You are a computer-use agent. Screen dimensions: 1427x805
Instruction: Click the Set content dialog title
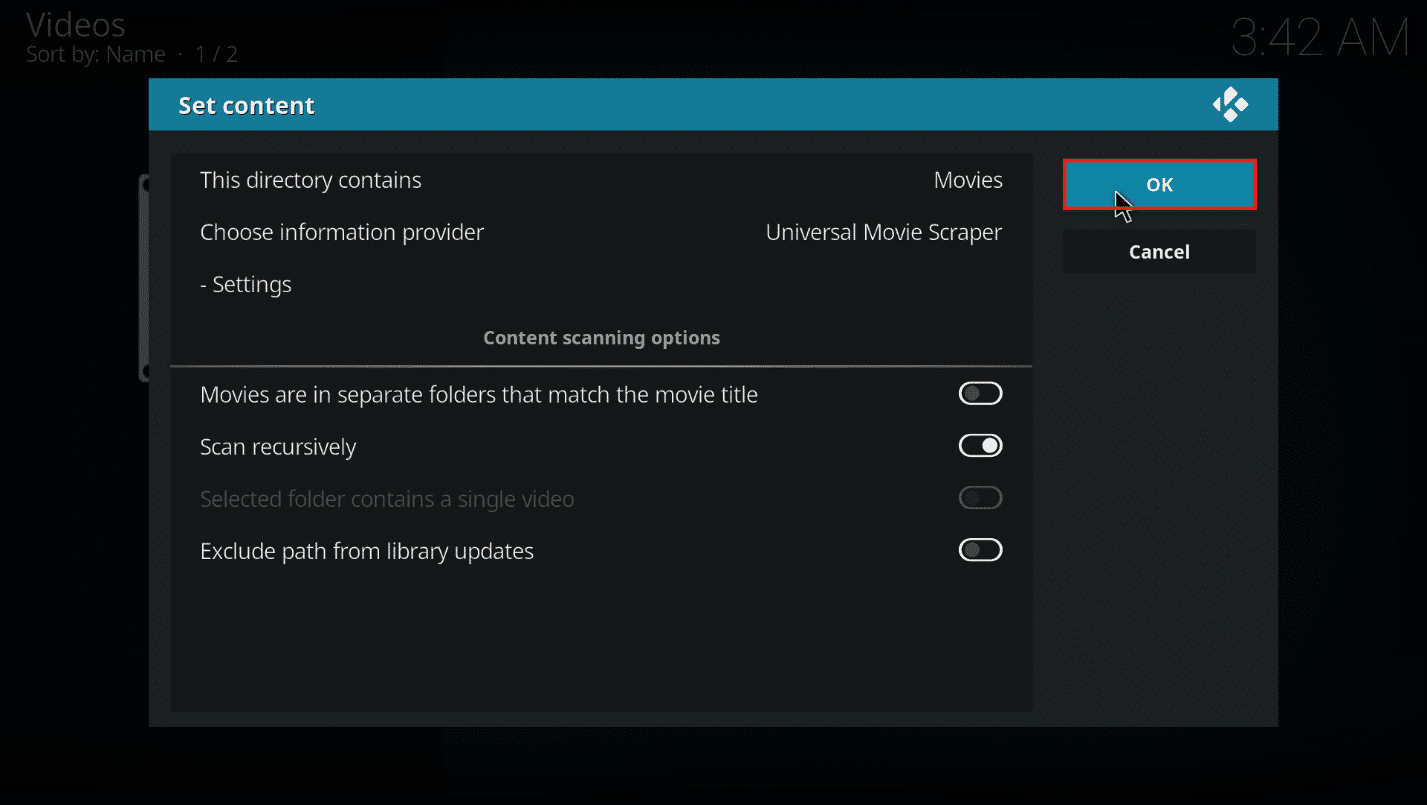point(246,105)
